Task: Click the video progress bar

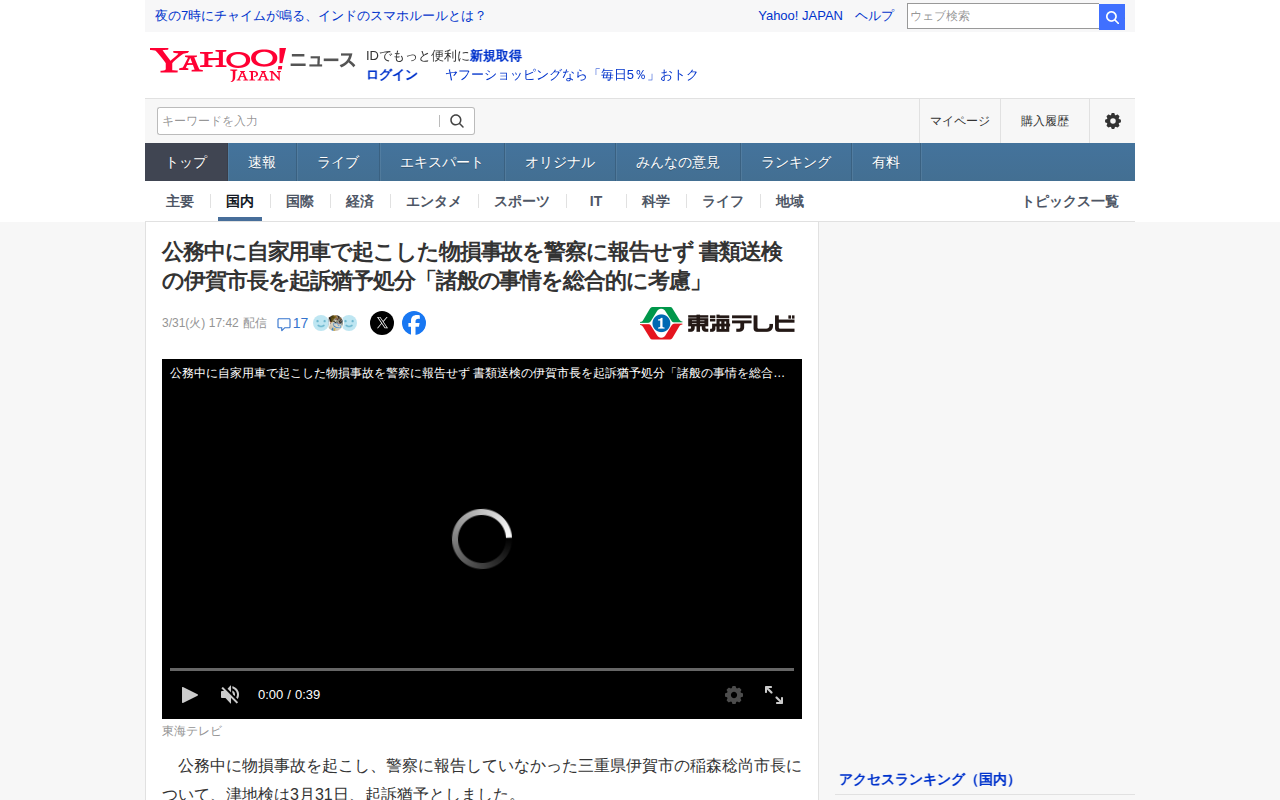Action: (x=481, y=669)
